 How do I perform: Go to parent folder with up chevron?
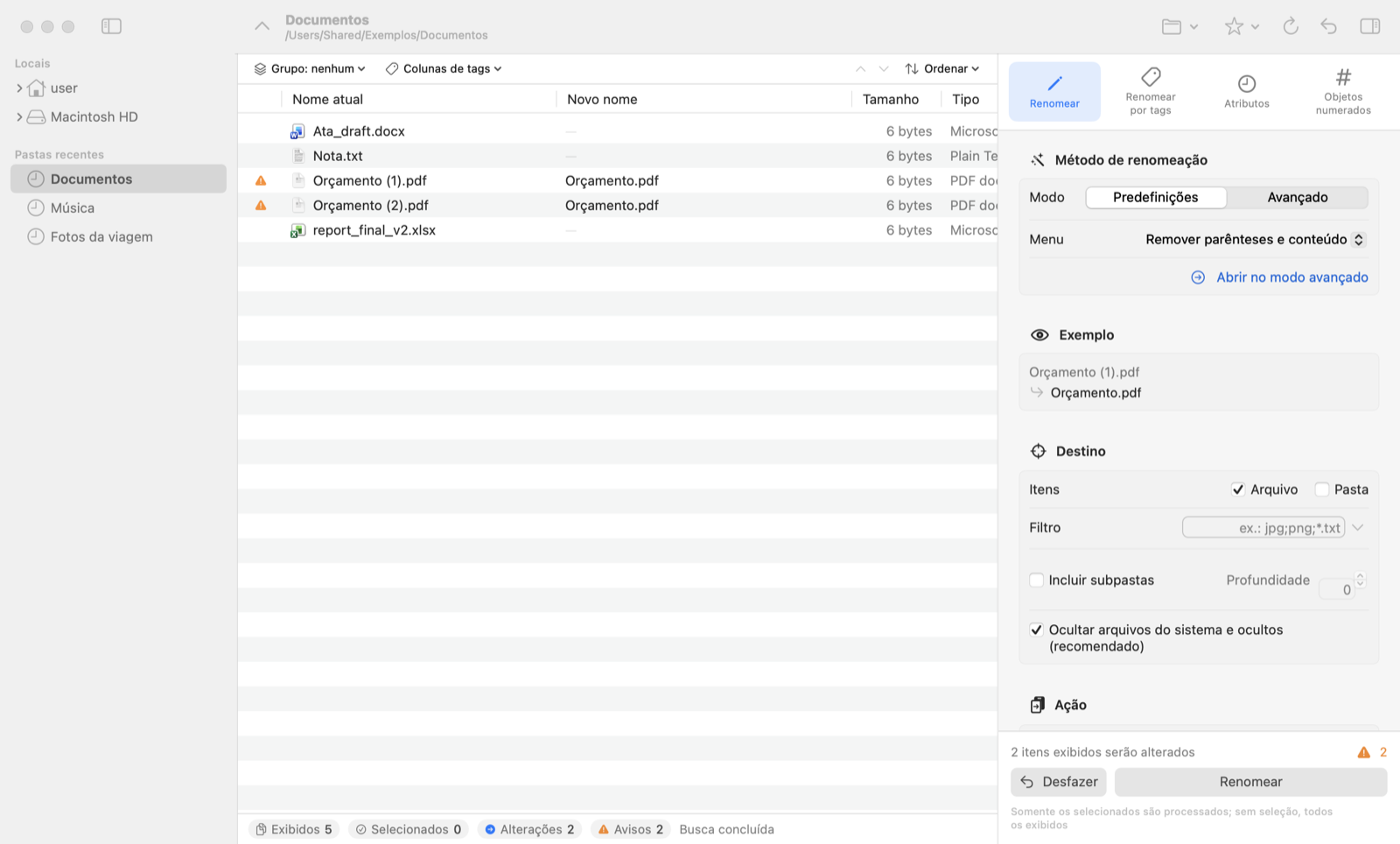coord(262,26)
